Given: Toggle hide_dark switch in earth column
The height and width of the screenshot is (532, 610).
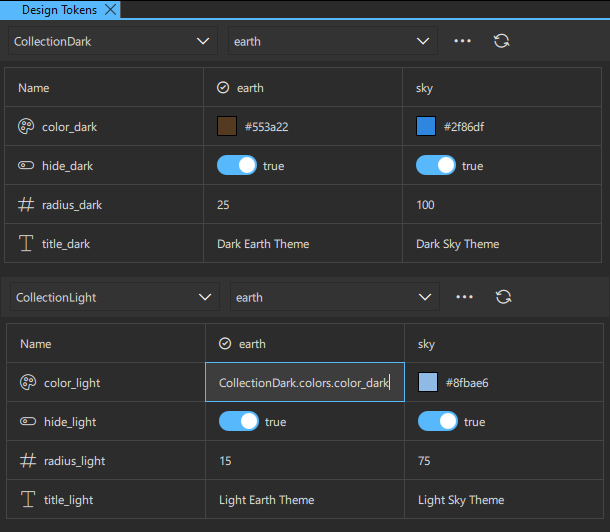Looking at the screenshot, I should [237, 166].
